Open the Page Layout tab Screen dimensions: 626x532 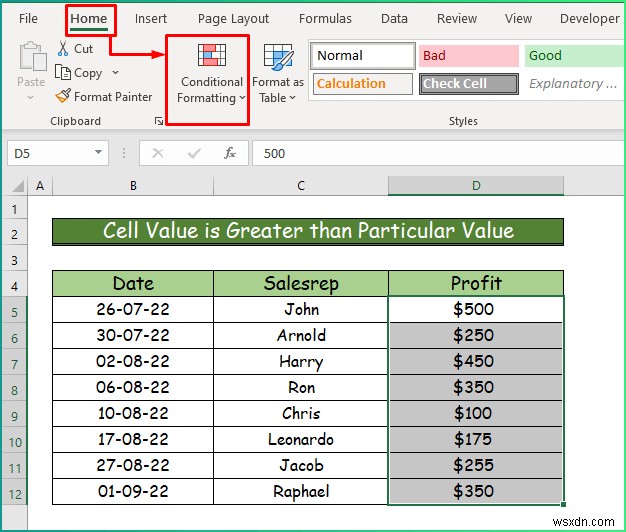(233, 18)
